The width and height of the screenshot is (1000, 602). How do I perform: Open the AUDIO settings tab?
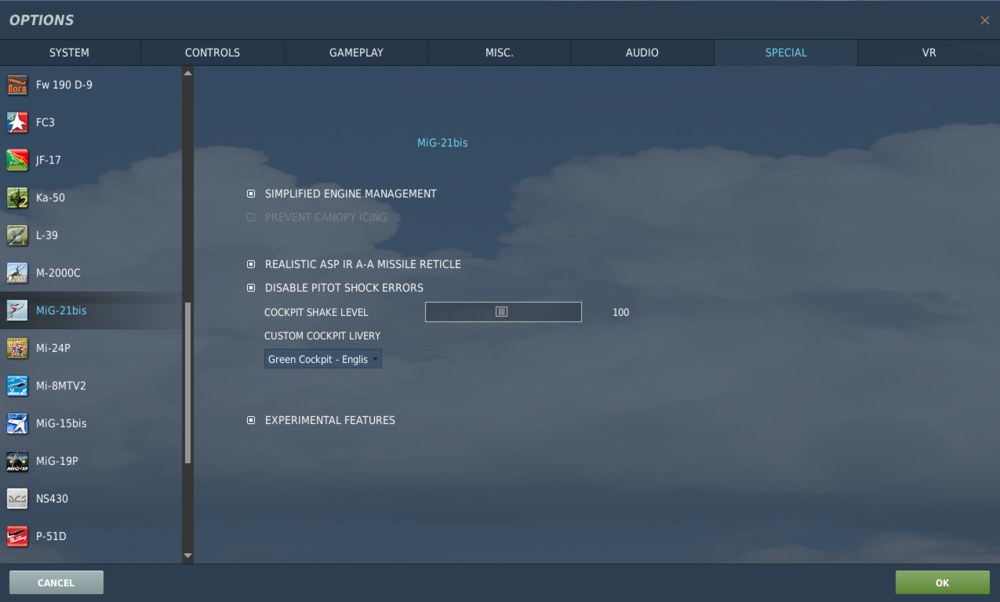coord(642,52)
